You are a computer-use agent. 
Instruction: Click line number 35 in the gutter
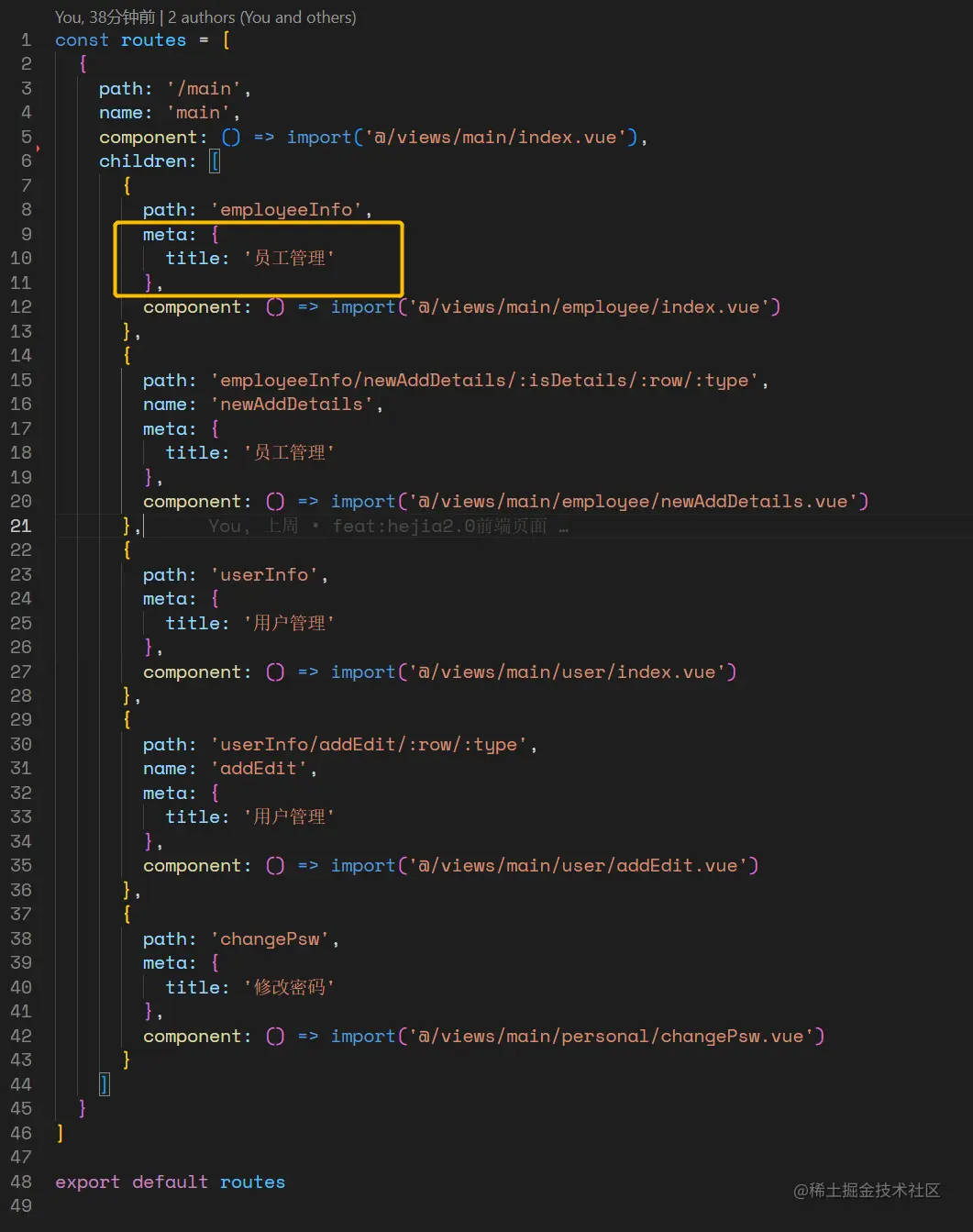[21, 865]
